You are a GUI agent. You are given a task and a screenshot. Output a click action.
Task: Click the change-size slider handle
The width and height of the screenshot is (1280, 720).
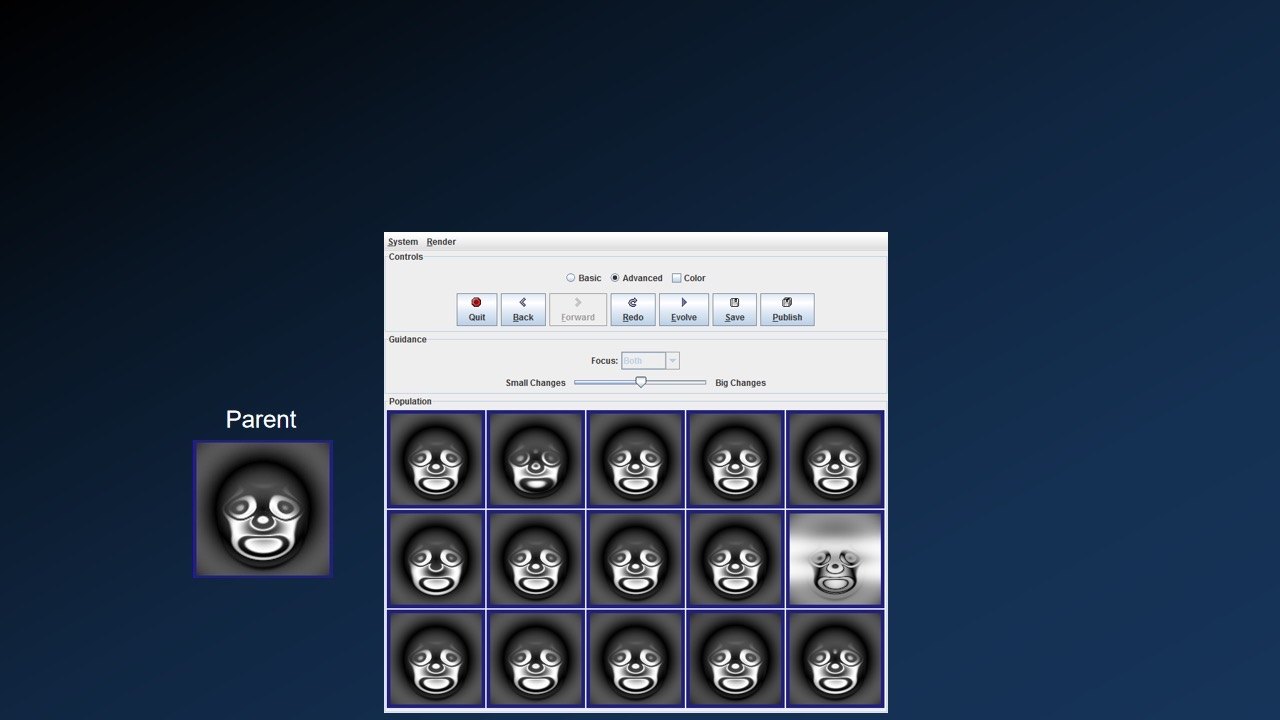(641, 382)
